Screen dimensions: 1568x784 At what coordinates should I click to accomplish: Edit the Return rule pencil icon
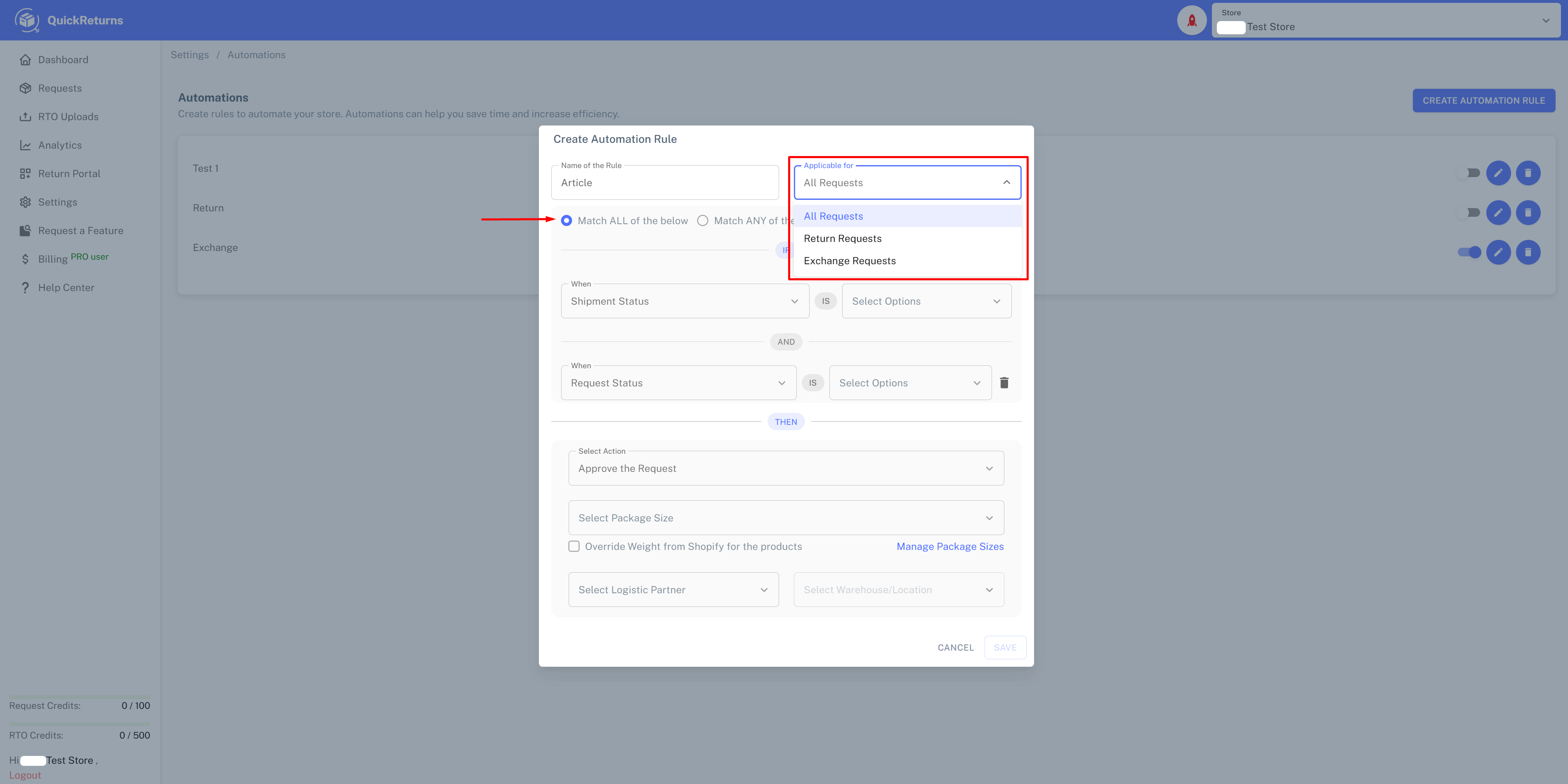[x=1498, y=213]
